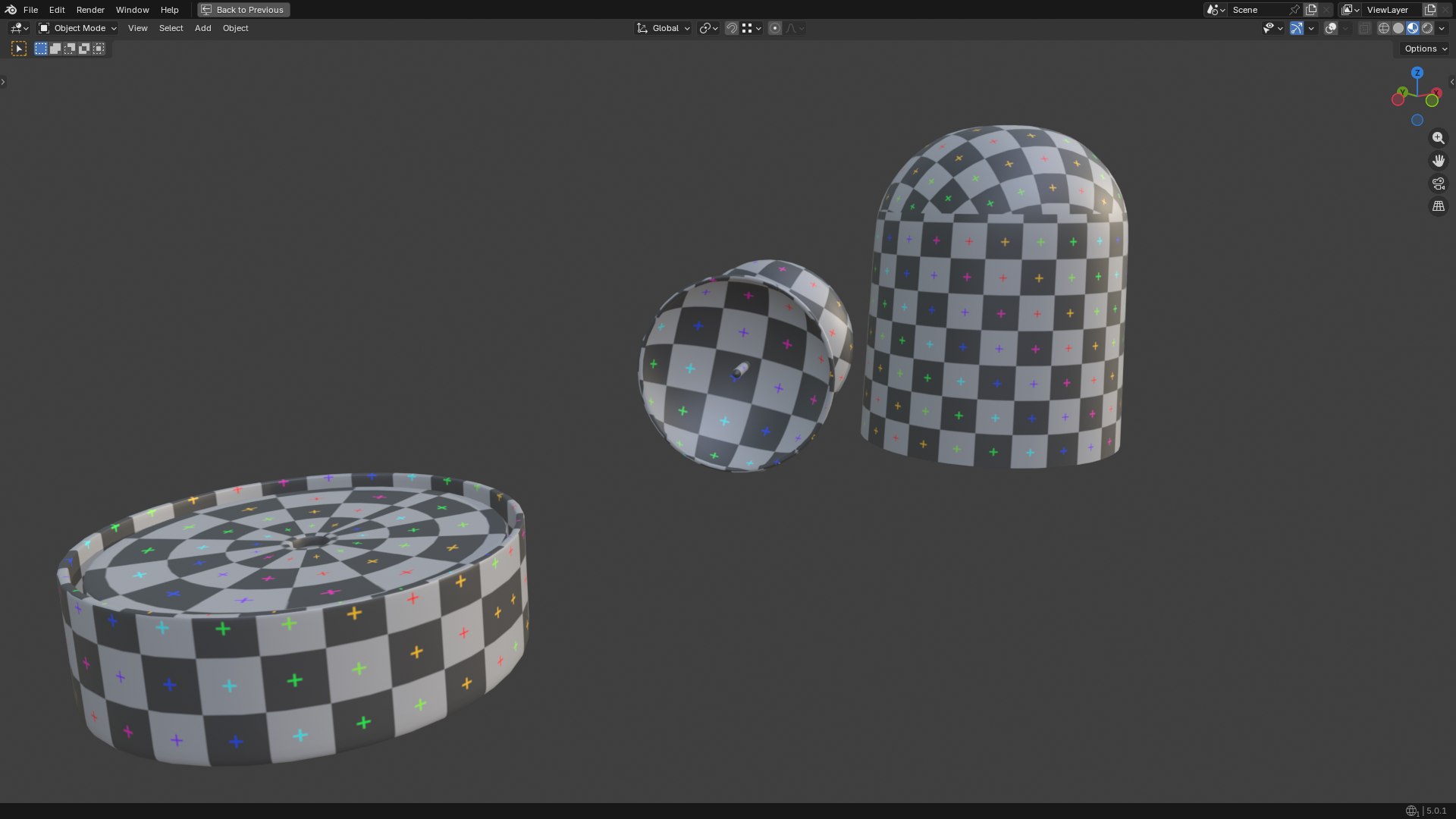Open the snapping options dropdown

pos(752,28)
